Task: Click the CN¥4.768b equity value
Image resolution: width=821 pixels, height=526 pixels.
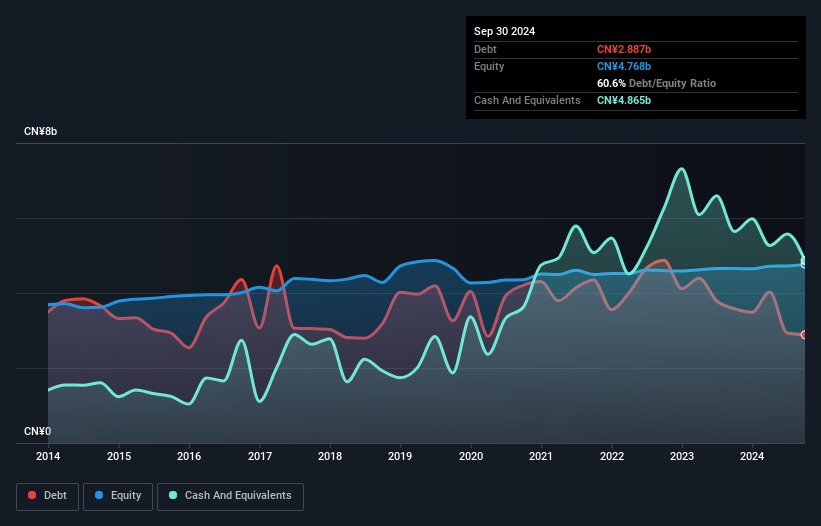Action: (x=624, y=66)
